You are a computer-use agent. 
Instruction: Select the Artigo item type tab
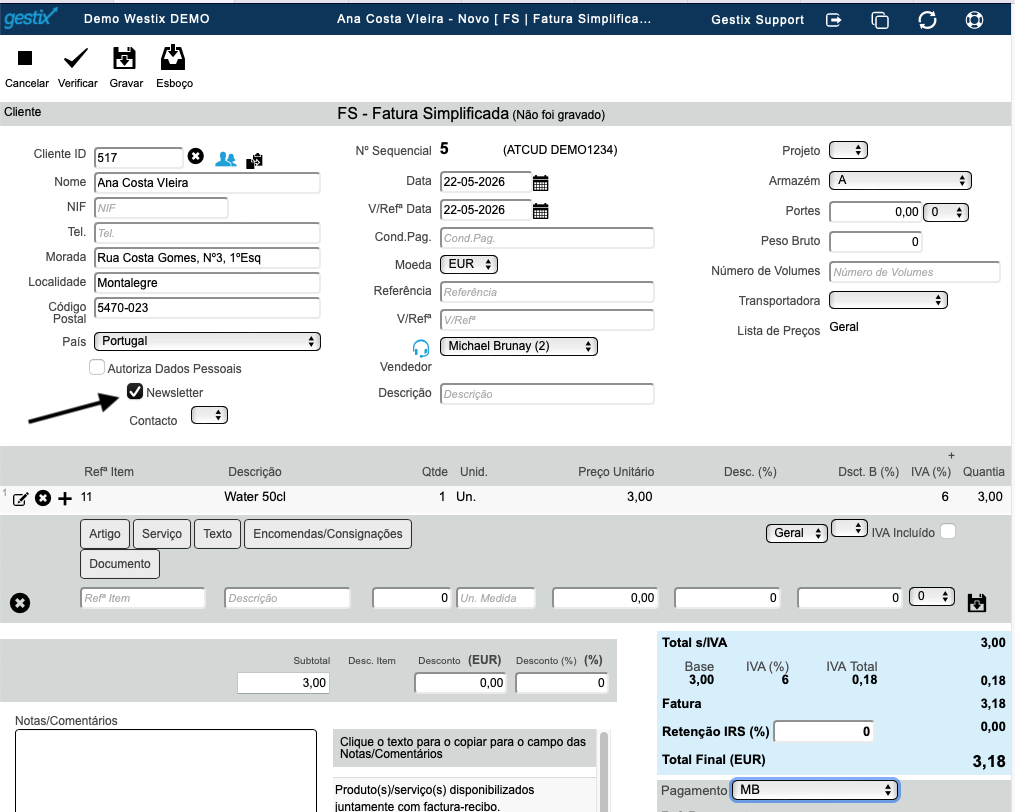click(x=105, y=534)
